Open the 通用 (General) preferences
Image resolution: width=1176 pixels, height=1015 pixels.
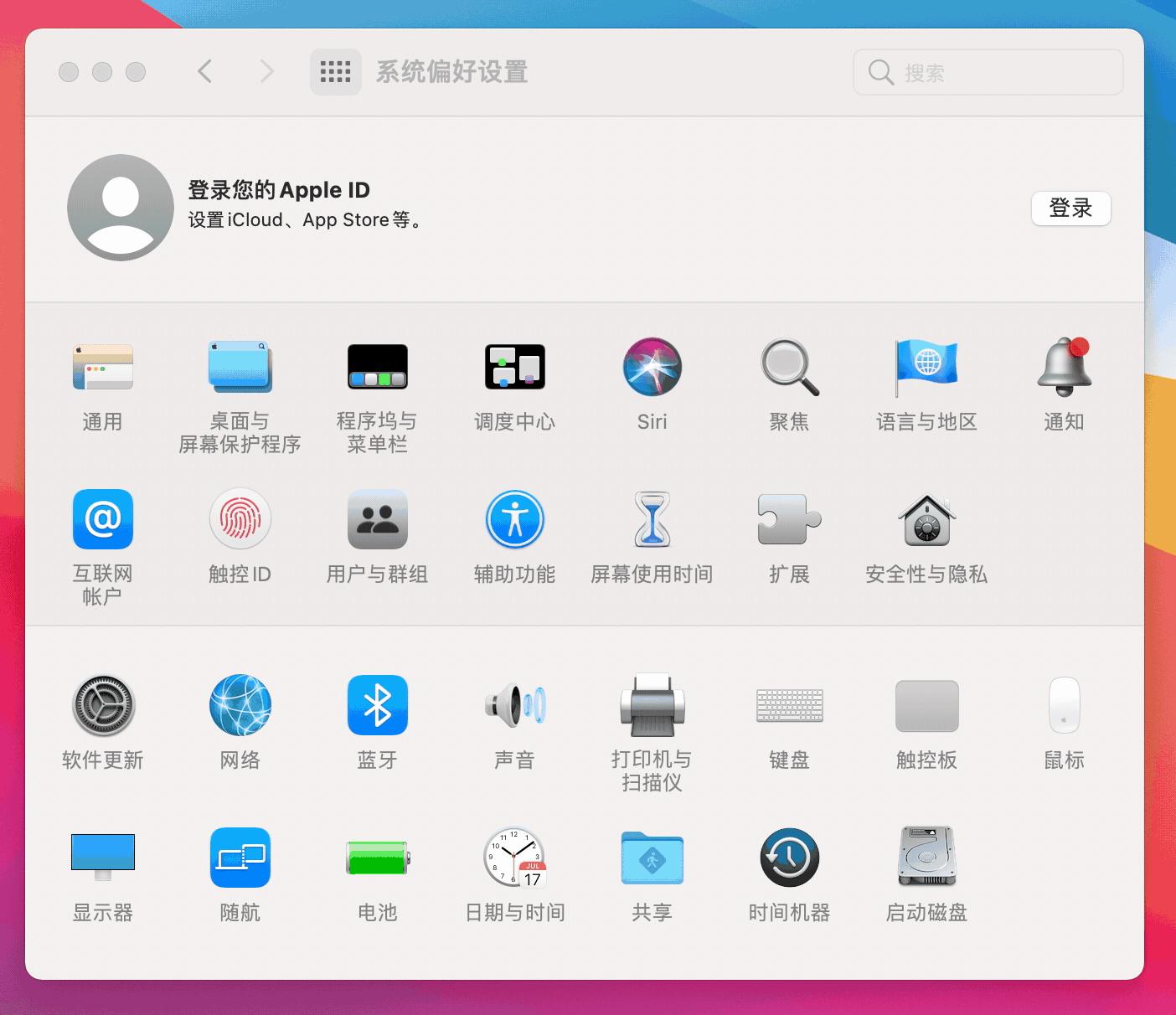click(102, 367)
